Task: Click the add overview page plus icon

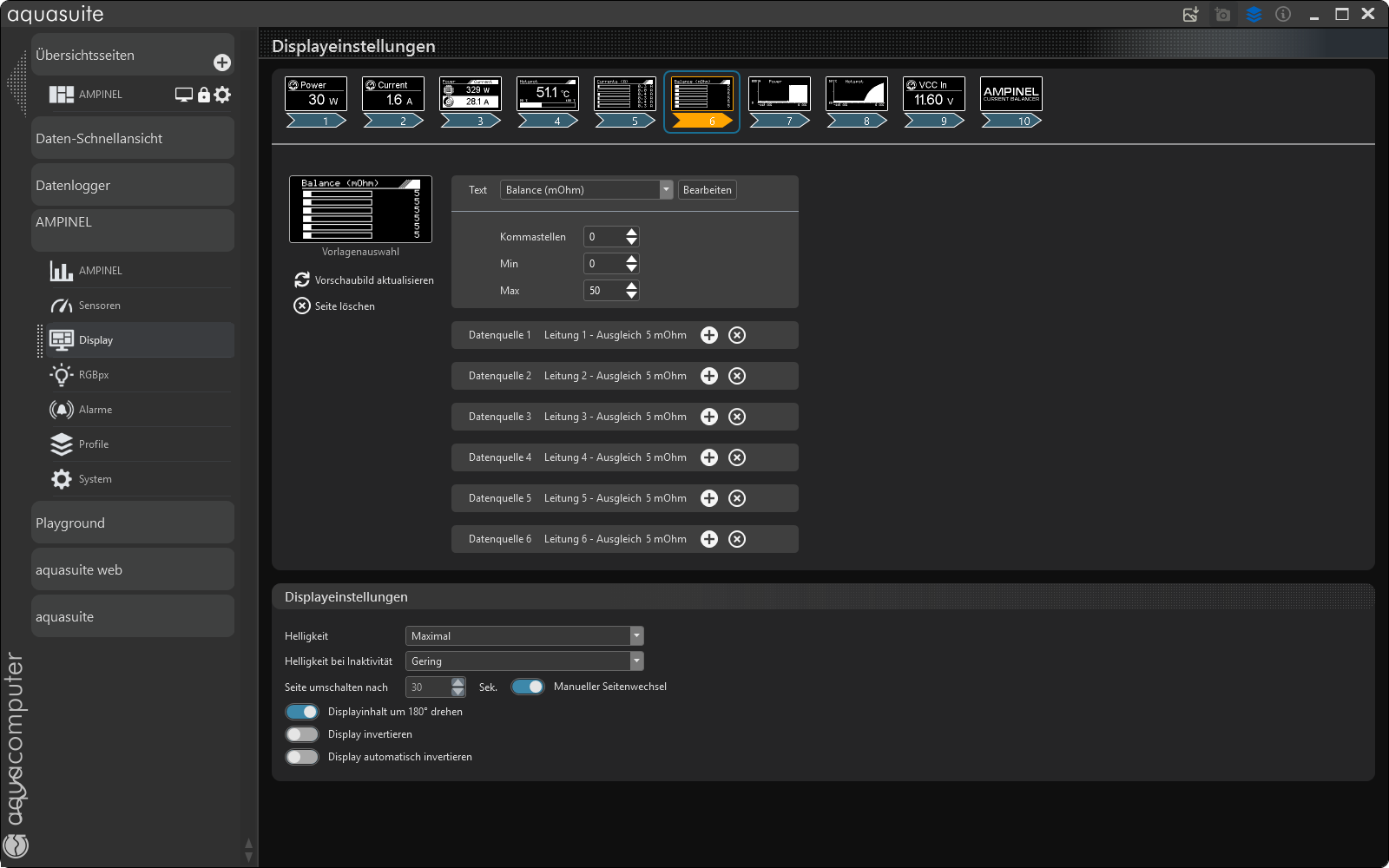Action: [x=222, y=62]
